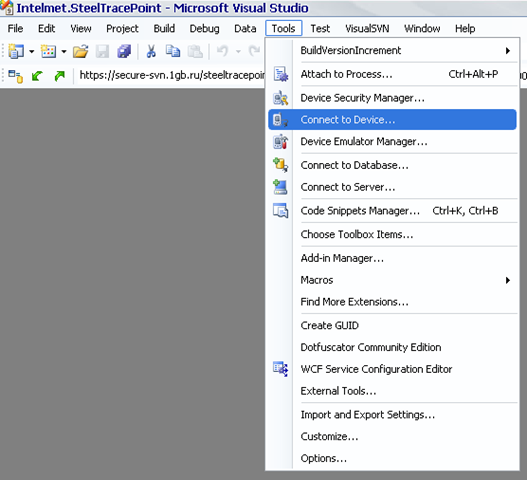Open the Data menu

click(245, 29)
